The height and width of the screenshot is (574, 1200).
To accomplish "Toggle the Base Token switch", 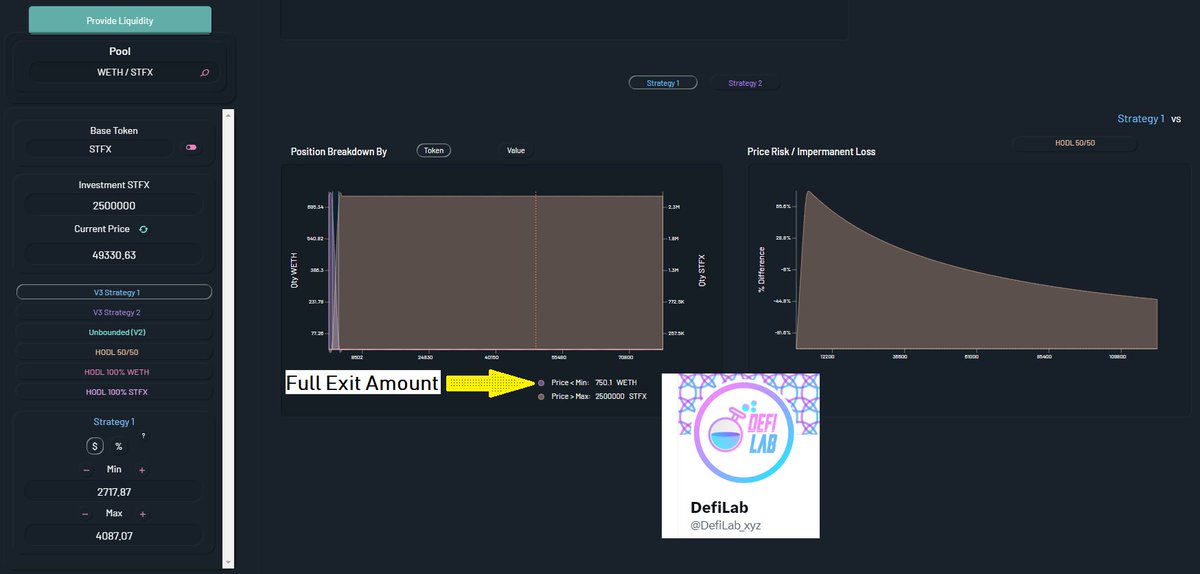I will [191, 148].
